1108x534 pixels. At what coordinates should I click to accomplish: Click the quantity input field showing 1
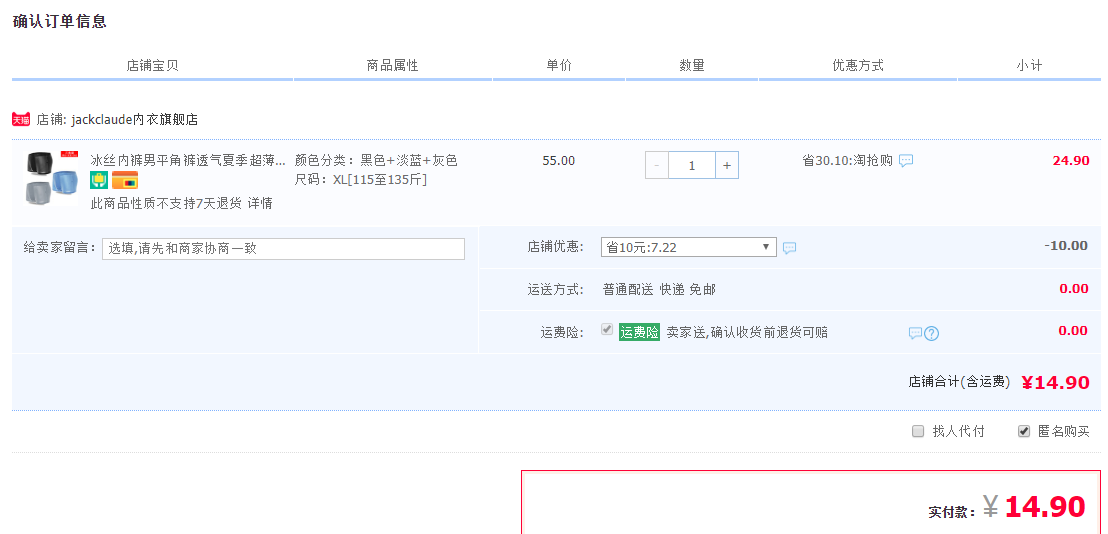(692, 165)
